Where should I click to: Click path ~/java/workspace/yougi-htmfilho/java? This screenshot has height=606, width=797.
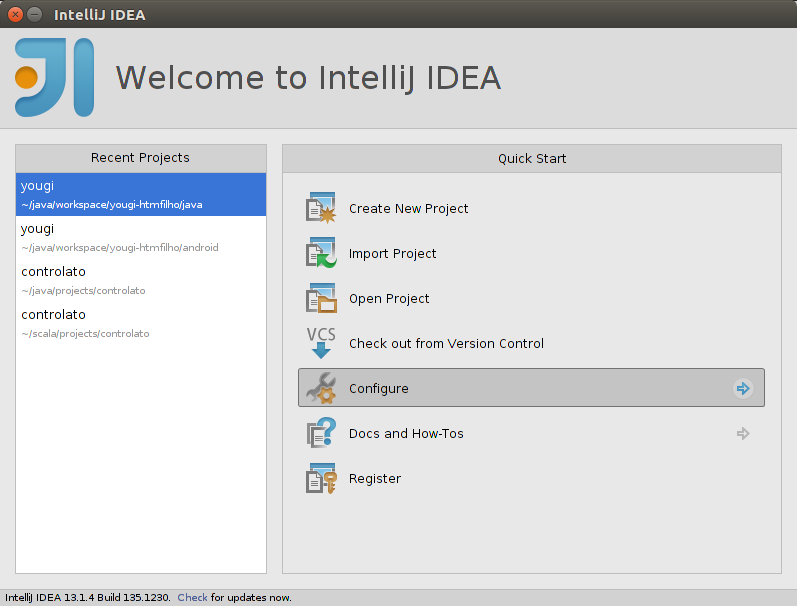coord(112,204)
